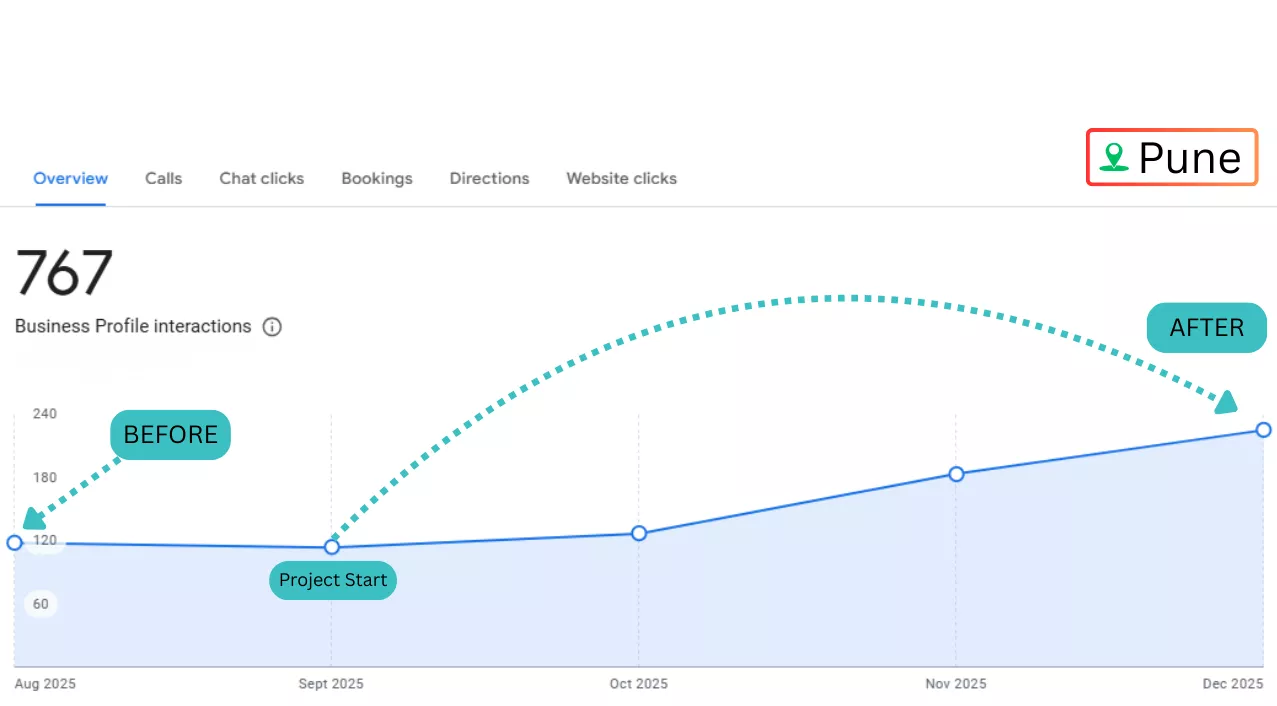Image resolution: width=1277 pixels, height=706 pixels.
Task: View the Website clicks tab
Action: tap(621, 179)
